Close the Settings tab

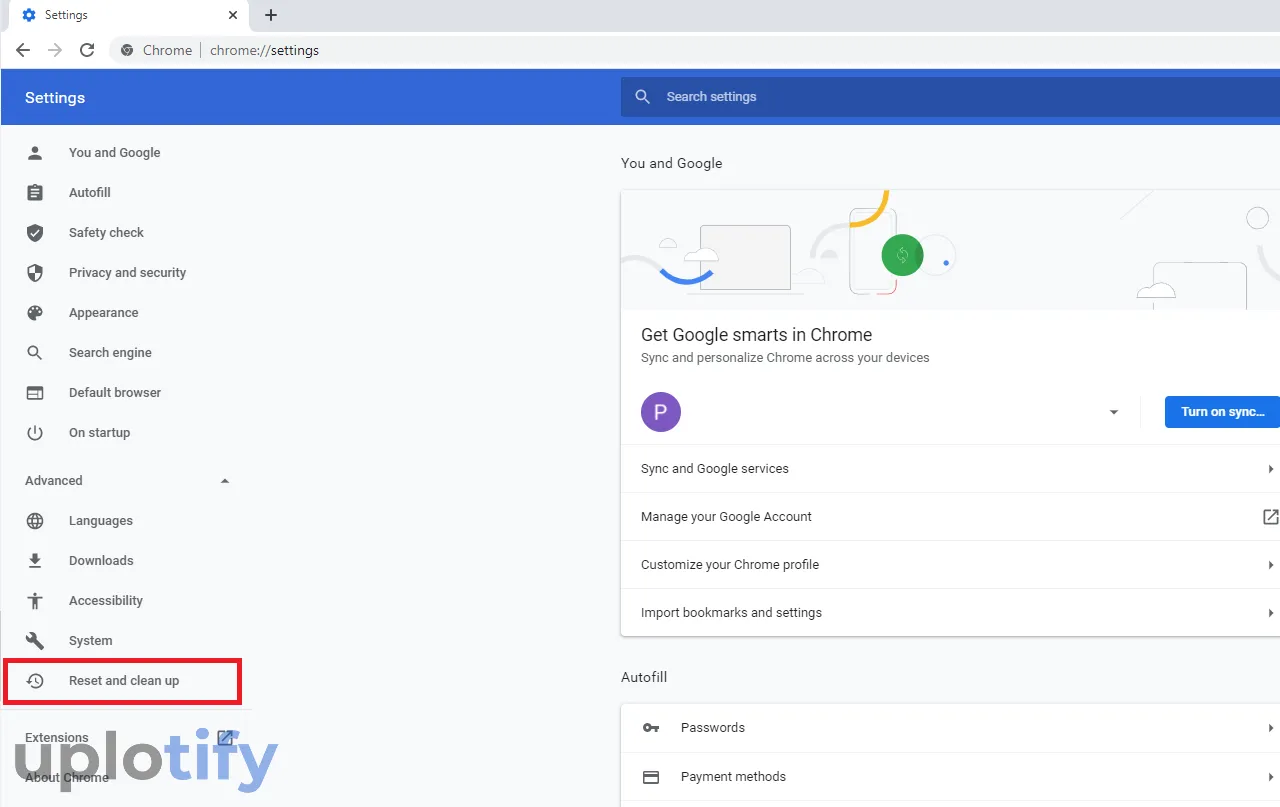click(x=233, y=15)
